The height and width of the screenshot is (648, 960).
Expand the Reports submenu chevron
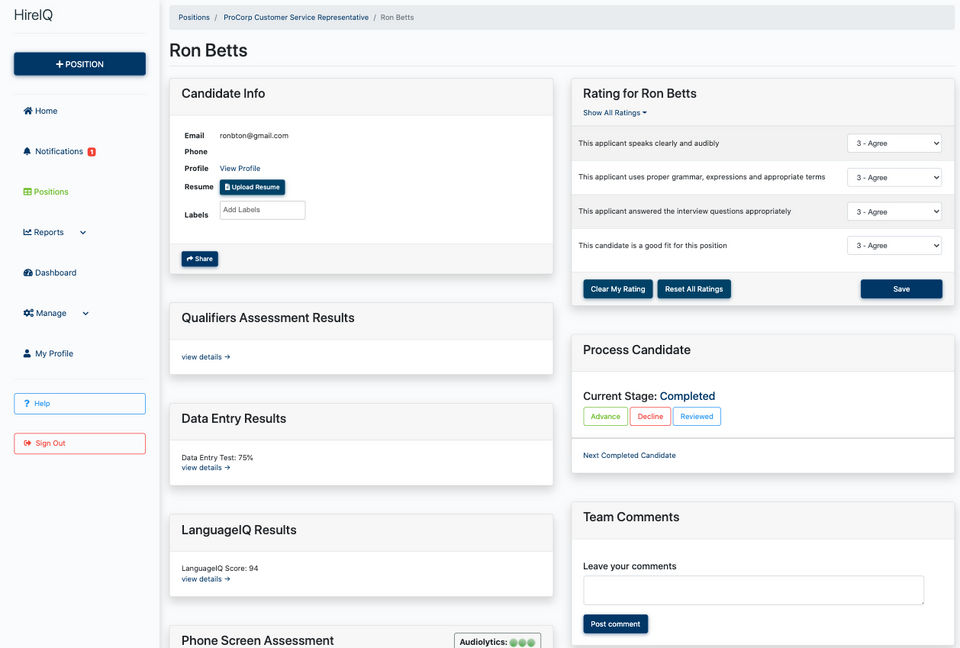[x=83, y=233]
